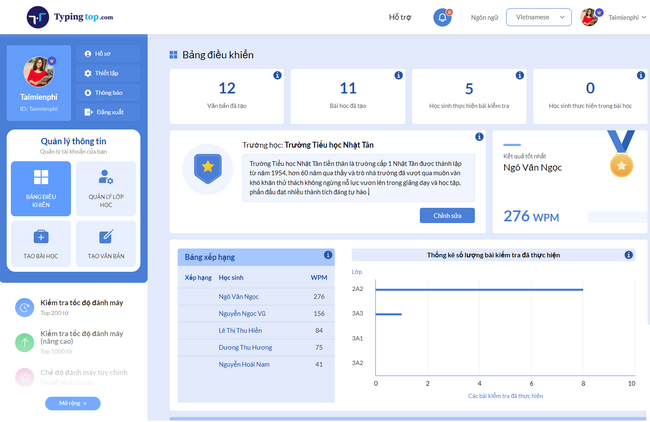This screenshot has width=650, height=422.
Task: Click the Chỉnh sửa button
Action: click(x=447, y=216)
